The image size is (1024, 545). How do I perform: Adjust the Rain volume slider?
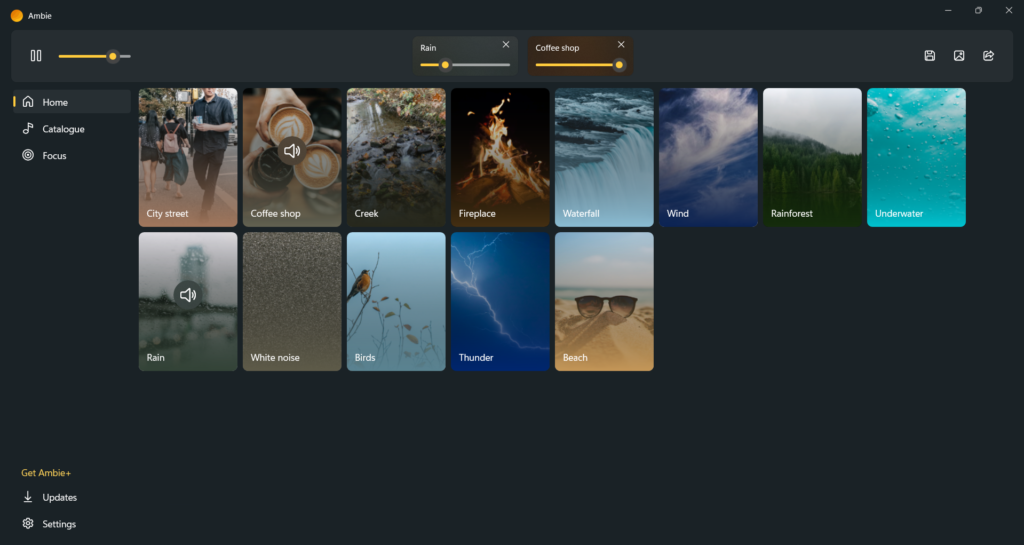(x=446, y=65)
